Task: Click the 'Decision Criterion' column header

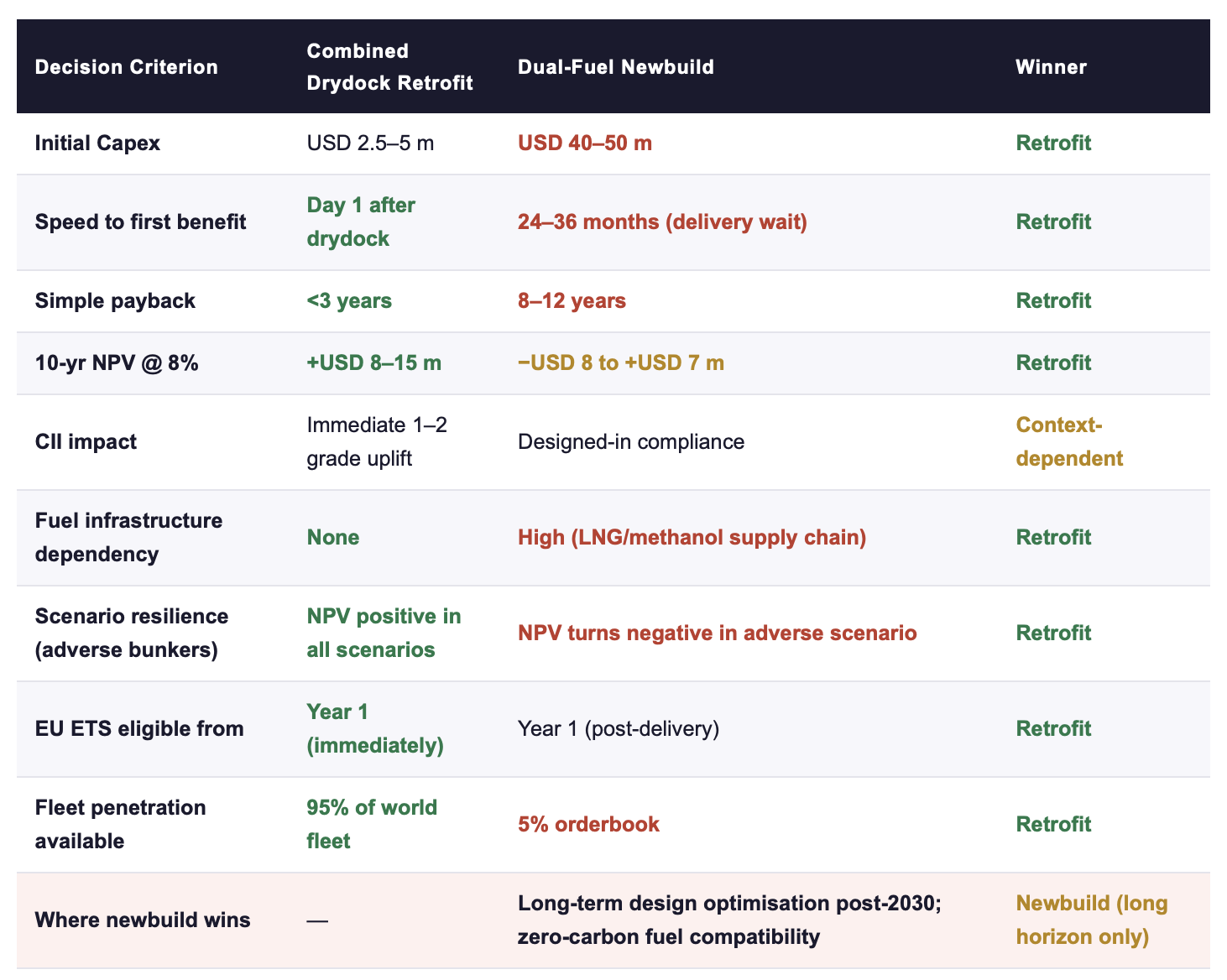Action: (126, 67)
